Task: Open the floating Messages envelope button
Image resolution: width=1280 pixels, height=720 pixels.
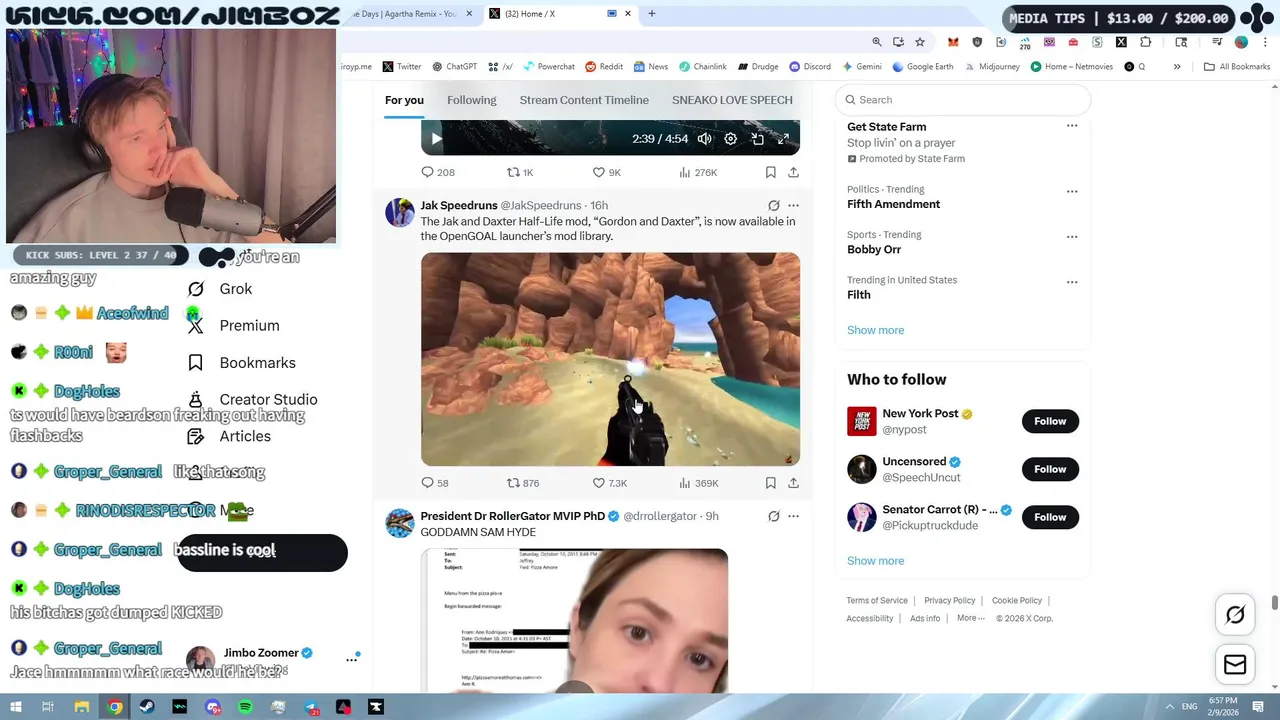Action: (1235, 664)
